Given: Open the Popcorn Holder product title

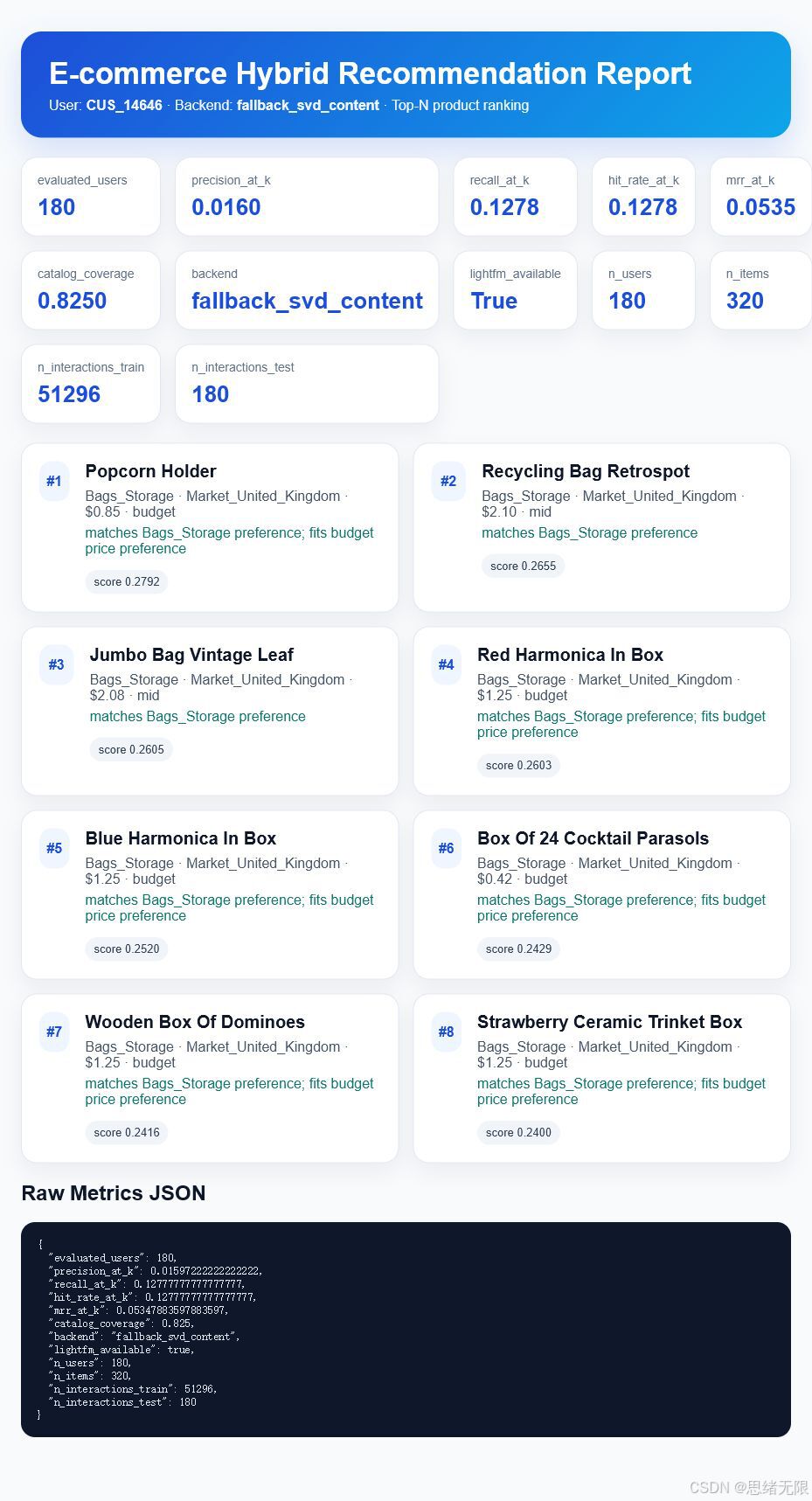Looking at the screenshot, I should pos(150,471).
